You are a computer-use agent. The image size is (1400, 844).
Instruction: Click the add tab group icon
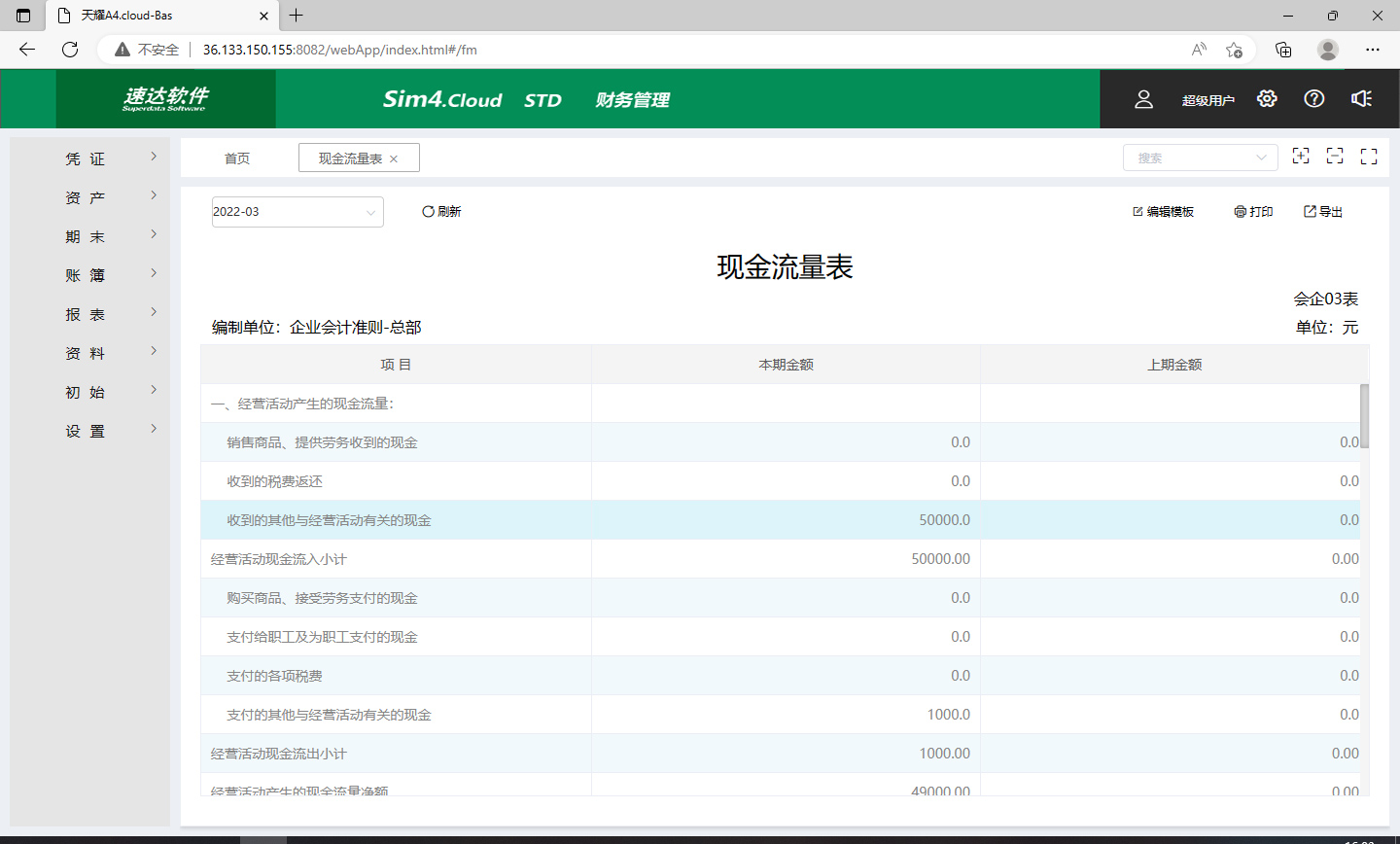[x=1300, y=157]
